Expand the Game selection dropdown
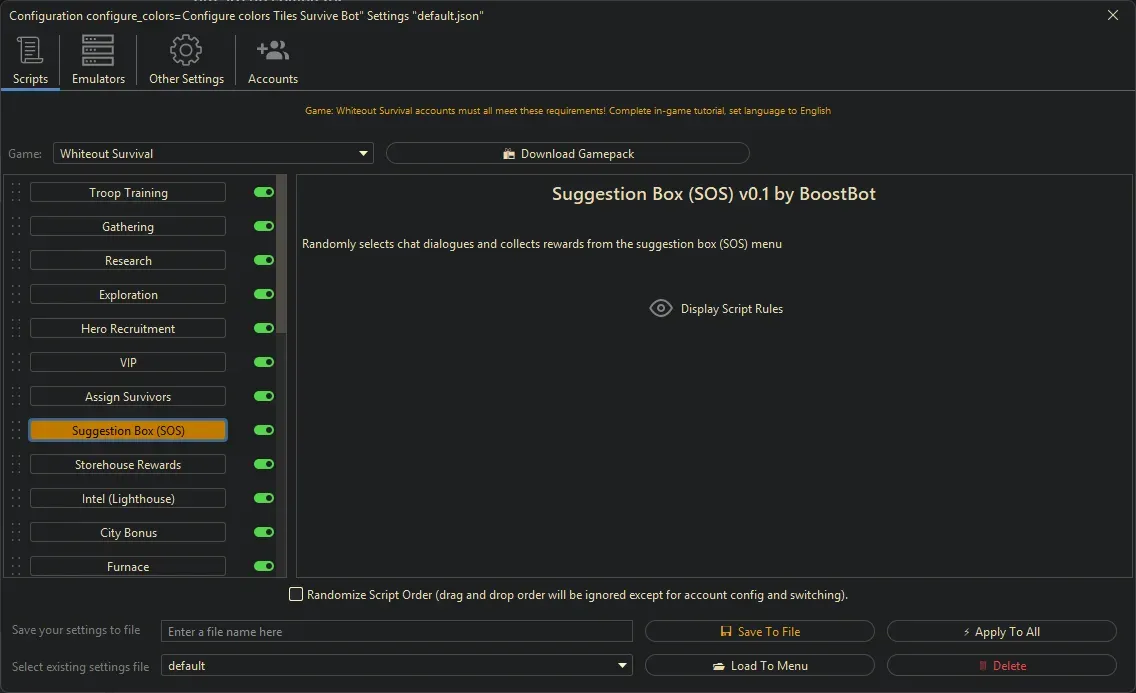Screen dimensions: 1136x693 coord(363,154)
